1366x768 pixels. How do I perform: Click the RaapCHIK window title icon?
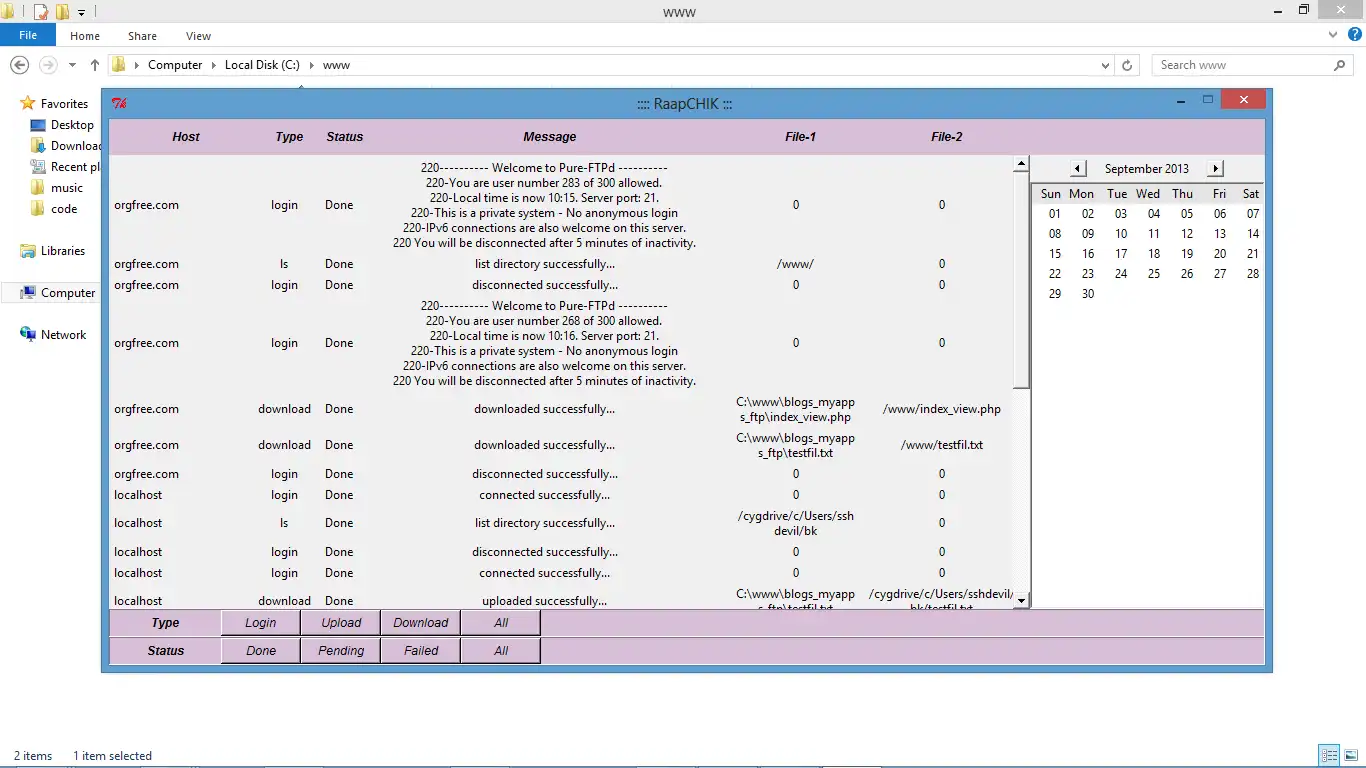point(119,104)
